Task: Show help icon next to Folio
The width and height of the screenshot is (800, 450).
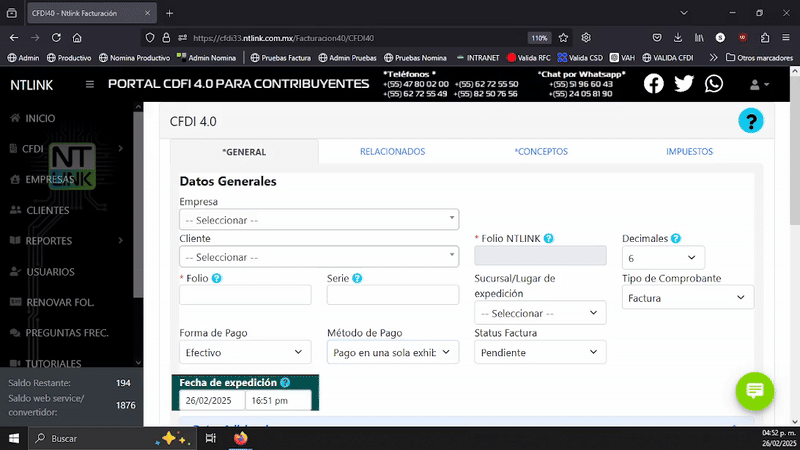Action: pyautogui.click(x=216, y=278)
